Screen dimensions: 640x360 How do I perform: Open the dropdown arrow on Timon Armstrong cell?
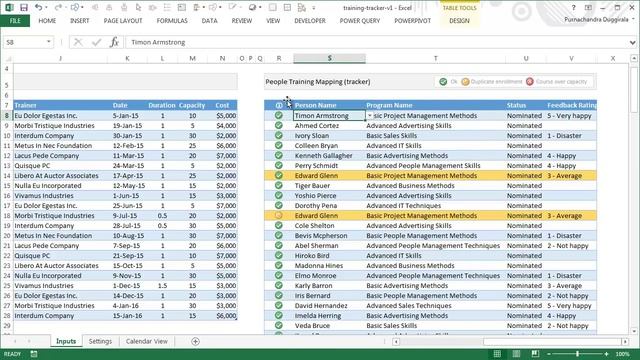(369, 116)
